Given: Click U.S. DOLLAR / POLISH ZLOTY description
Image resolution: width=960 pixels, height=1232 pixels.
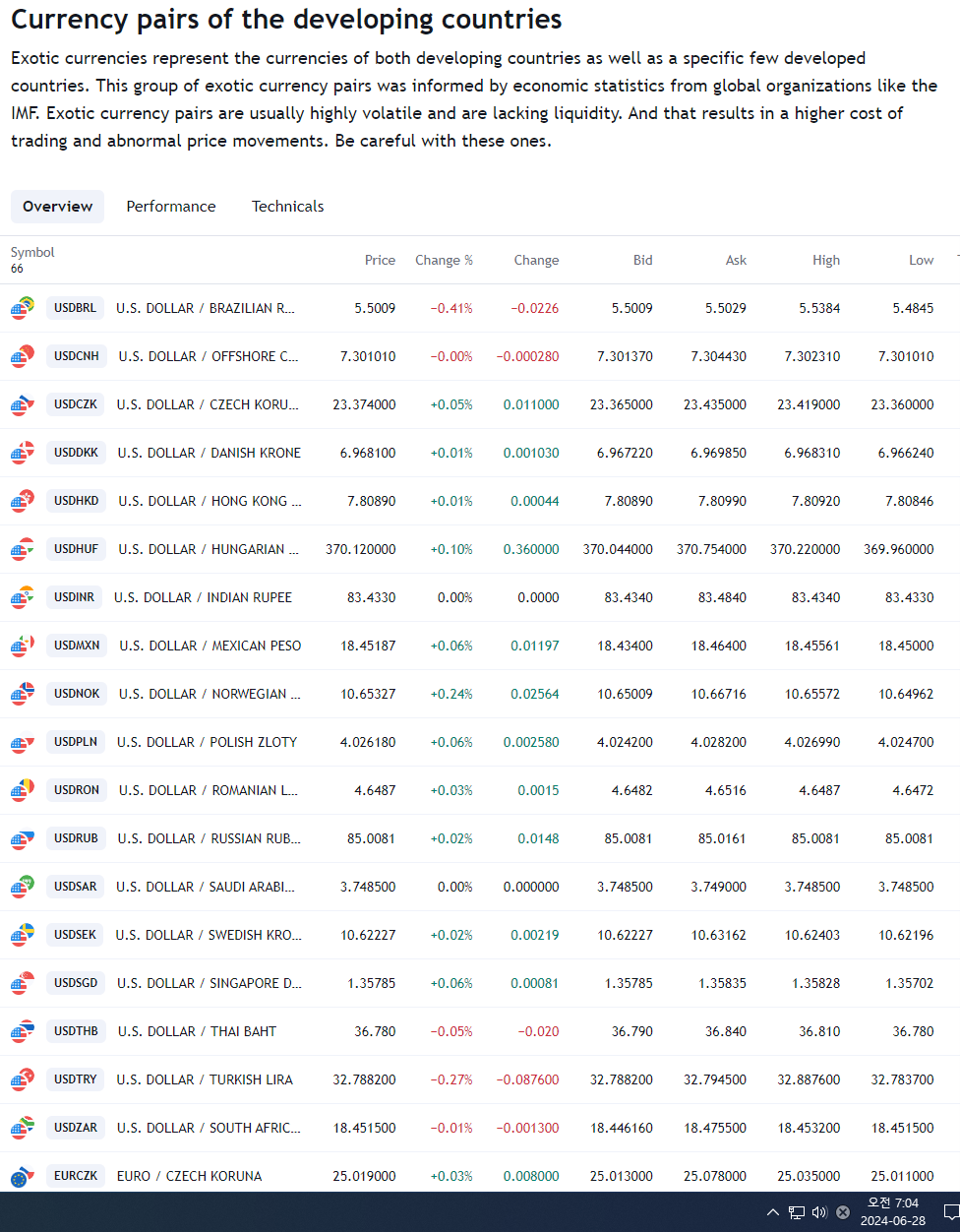Looking at the screenshot, I should (x=207, y=742).
